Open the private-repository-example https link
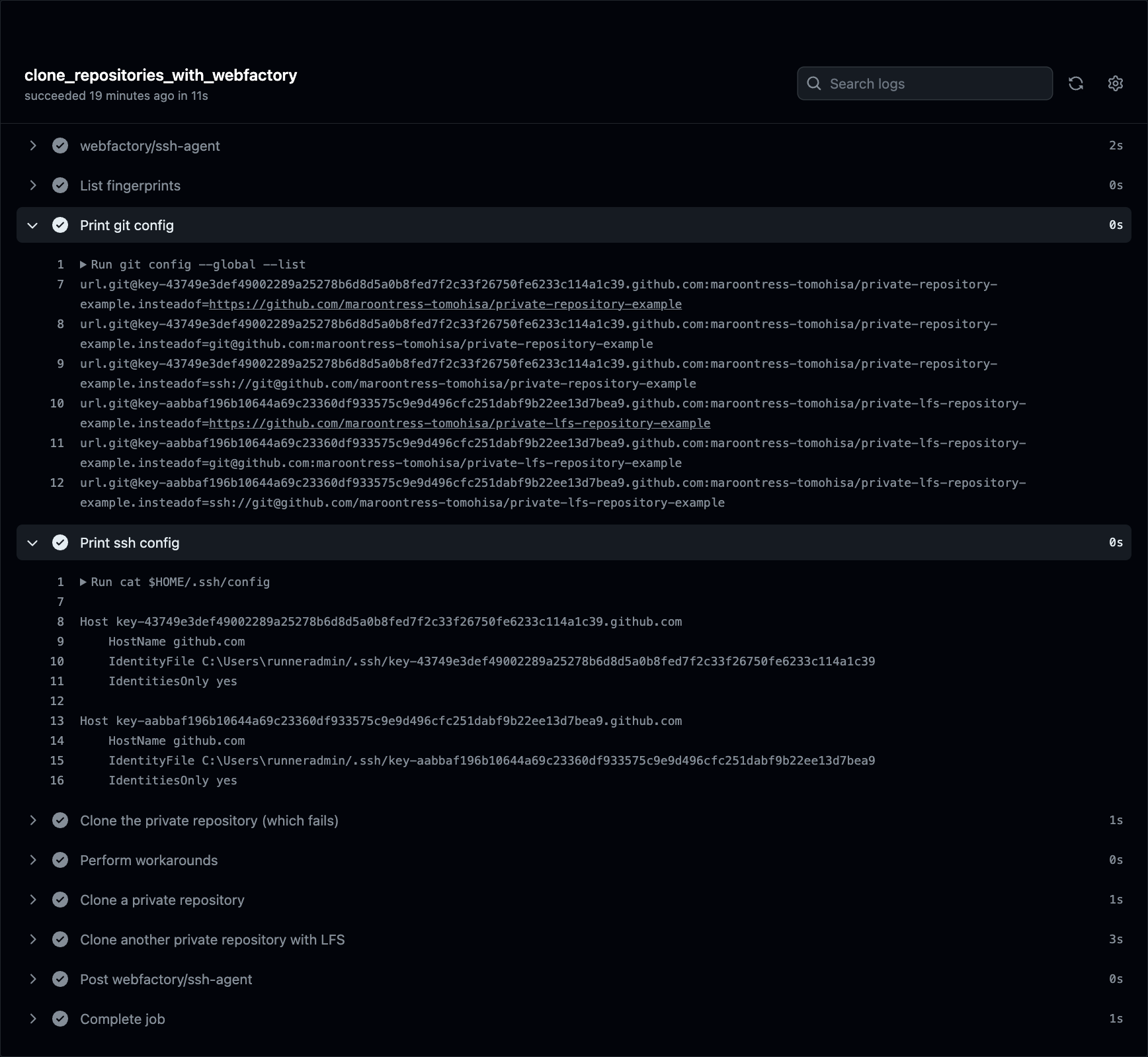Image resolution: width=1148 pixels, height=1057 pixels. (x=445, y=304)
